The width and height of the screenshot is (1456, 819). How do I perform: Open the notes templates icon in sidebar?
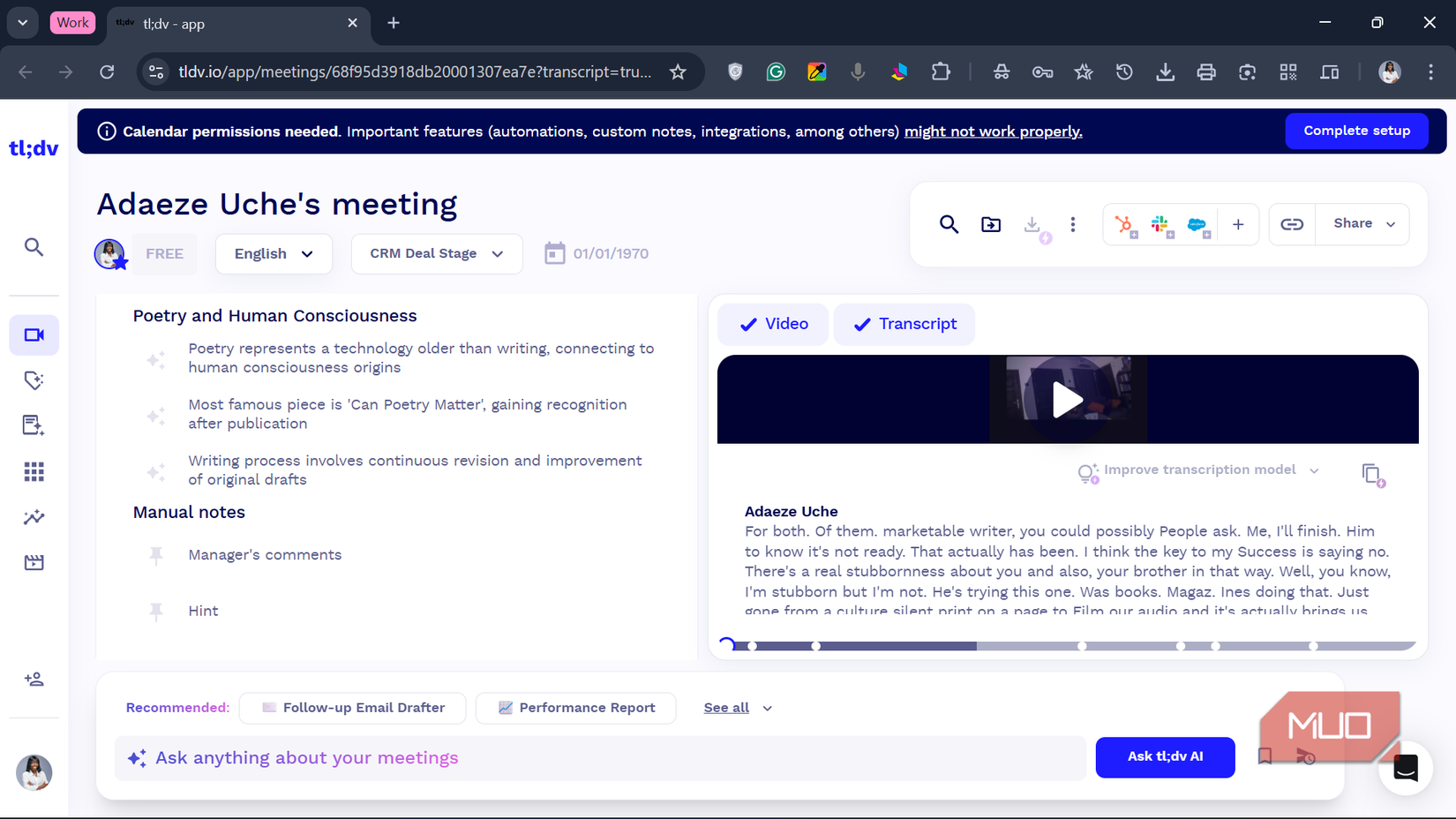click(x=33, y=425)
